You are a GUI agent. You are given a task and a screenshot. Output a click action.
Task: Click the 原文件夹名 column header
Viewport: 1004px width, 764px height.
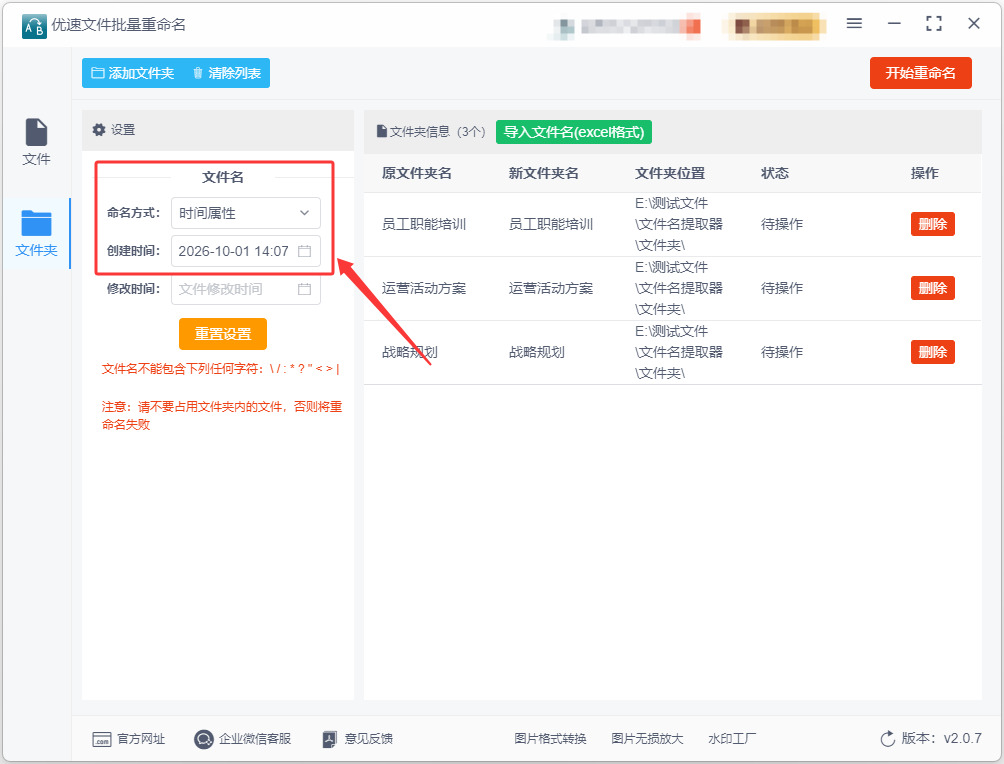pyautogui.click(x=417, y=173)
